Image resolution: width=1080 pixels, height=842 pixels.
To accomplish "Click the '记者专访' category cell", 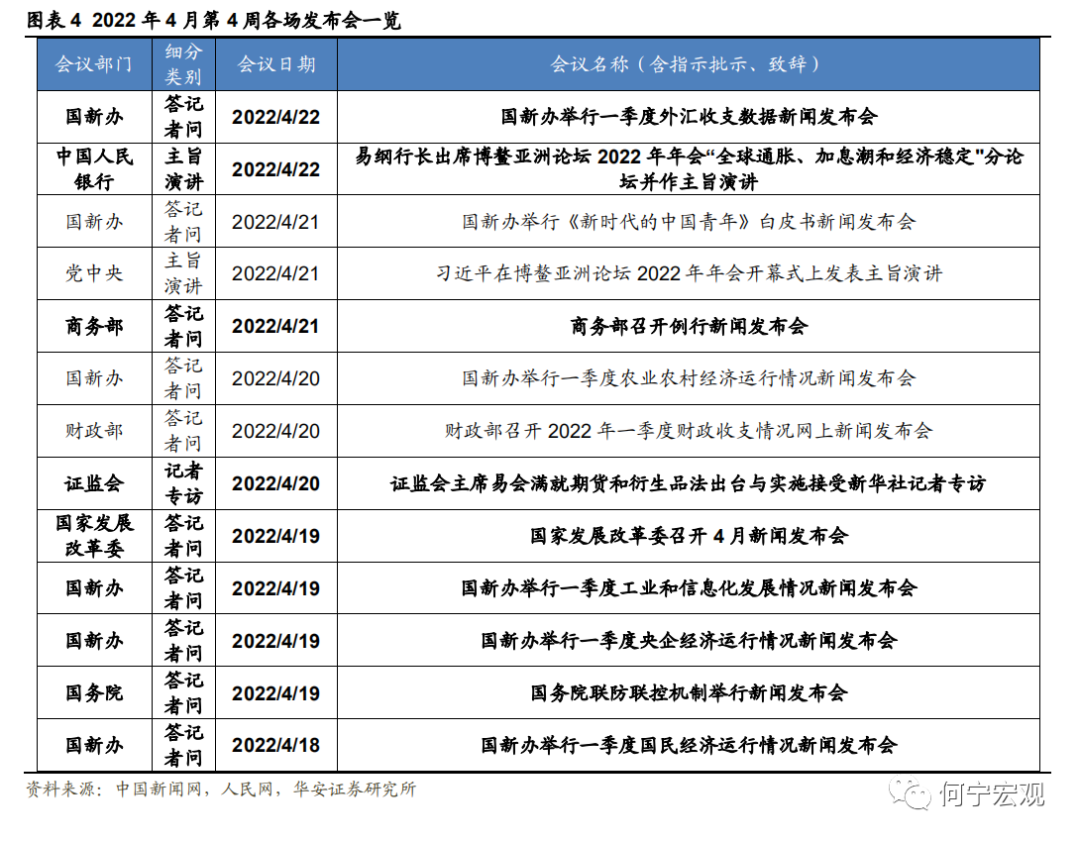I will tap(183, 483).
